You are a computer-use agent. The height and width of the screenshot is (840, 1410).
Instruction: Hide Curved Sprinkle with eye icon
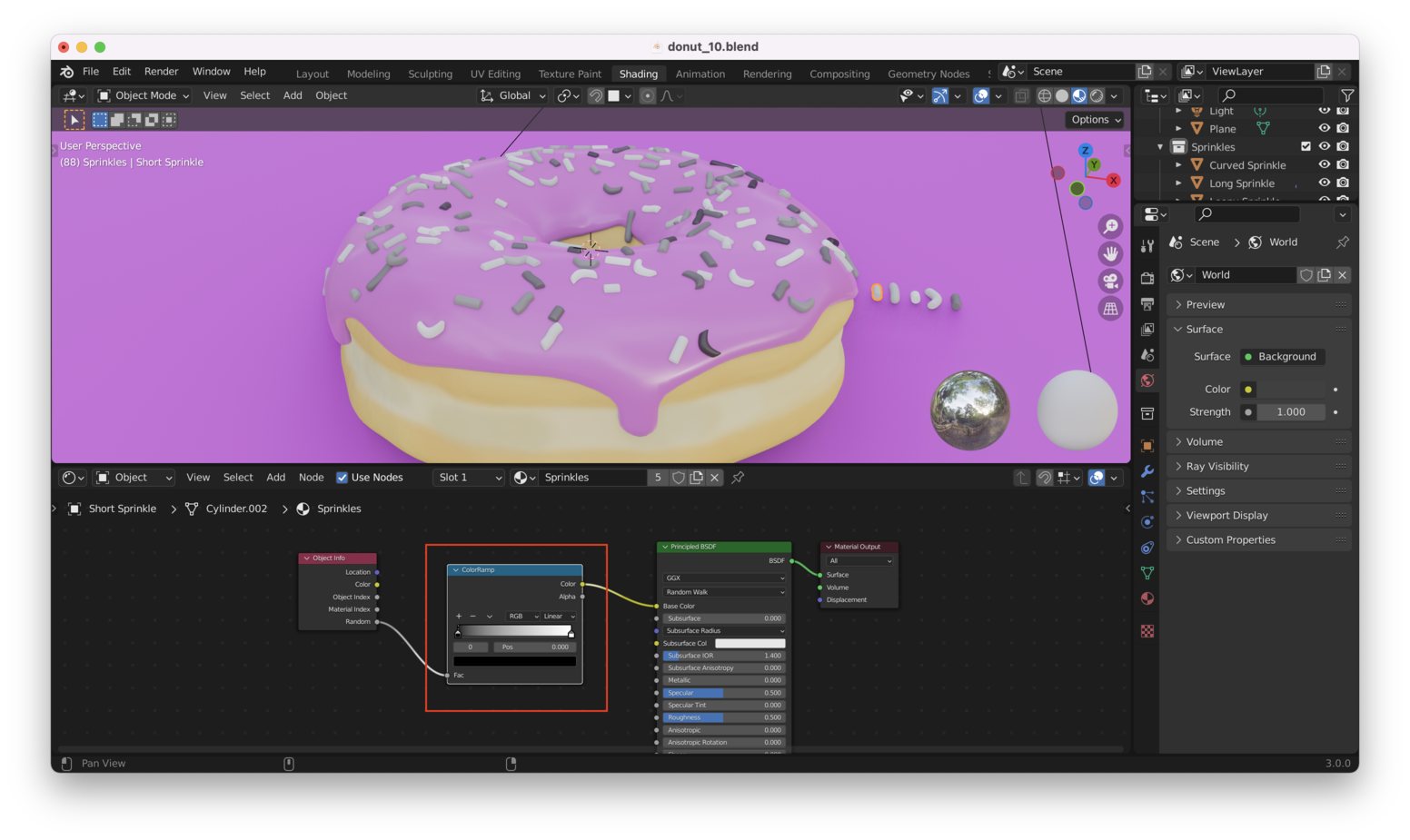click(1324, 164)
